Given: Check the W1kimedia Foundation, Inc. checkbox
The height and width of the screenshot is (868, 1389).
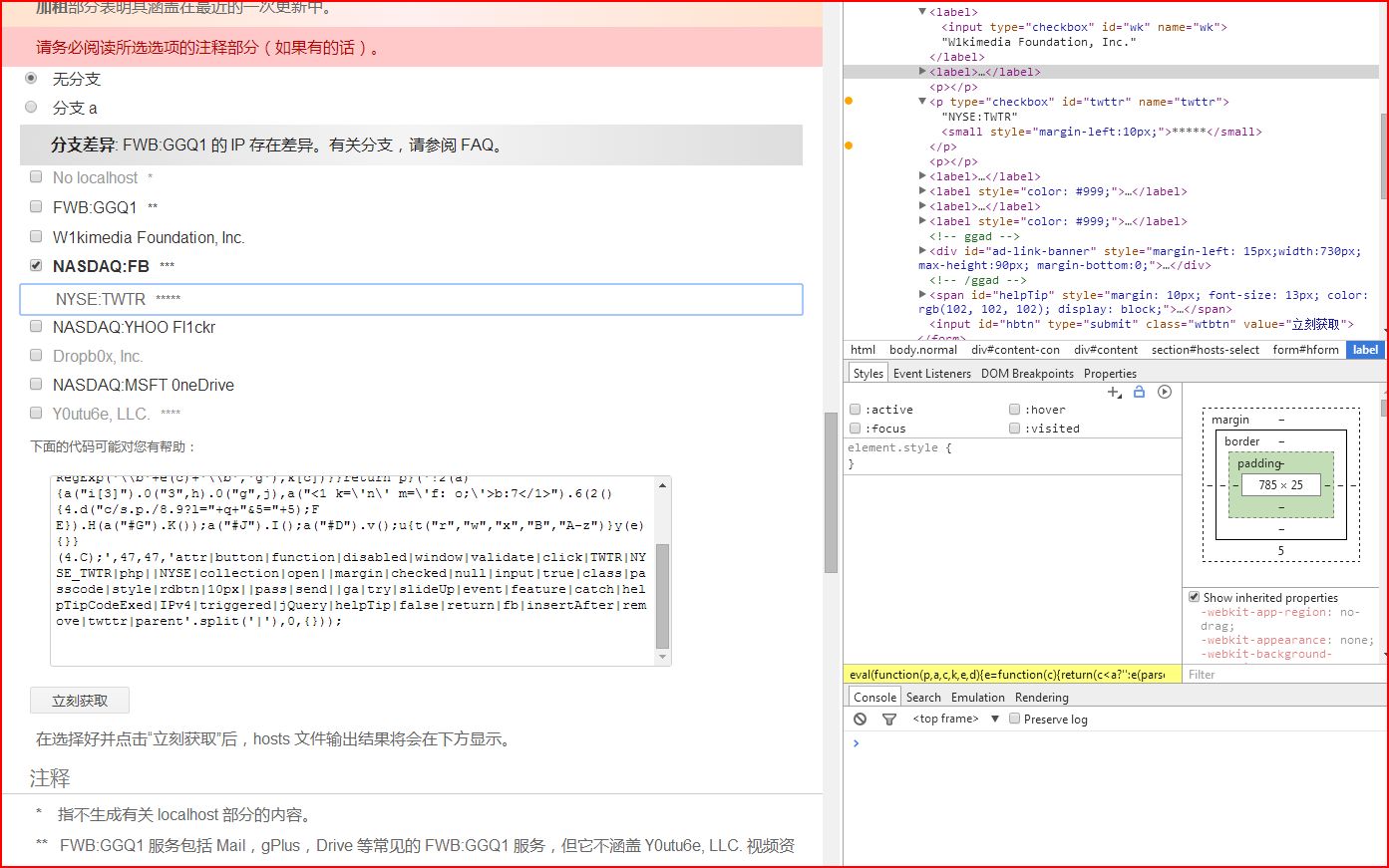Looking at the screenshot, I should [36, 236].
